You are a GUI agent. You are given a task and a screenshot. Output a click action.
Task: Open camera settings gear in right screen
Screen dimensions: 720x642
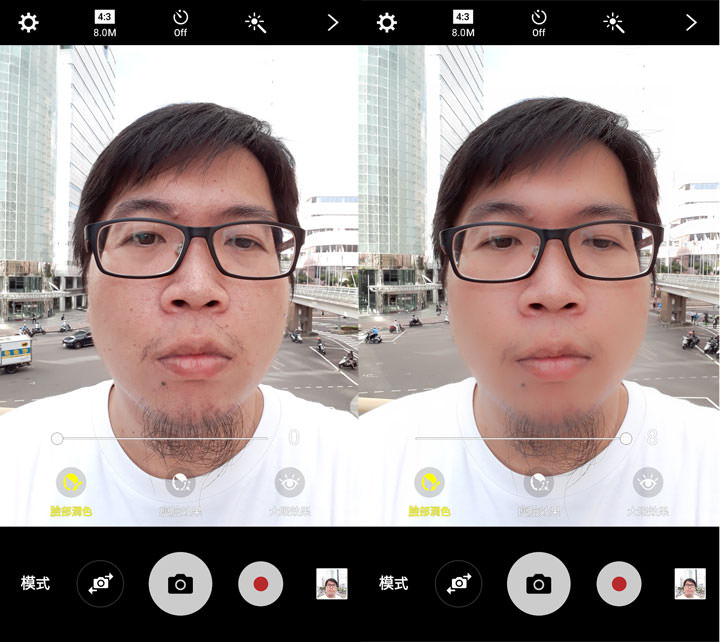[386, 22]
